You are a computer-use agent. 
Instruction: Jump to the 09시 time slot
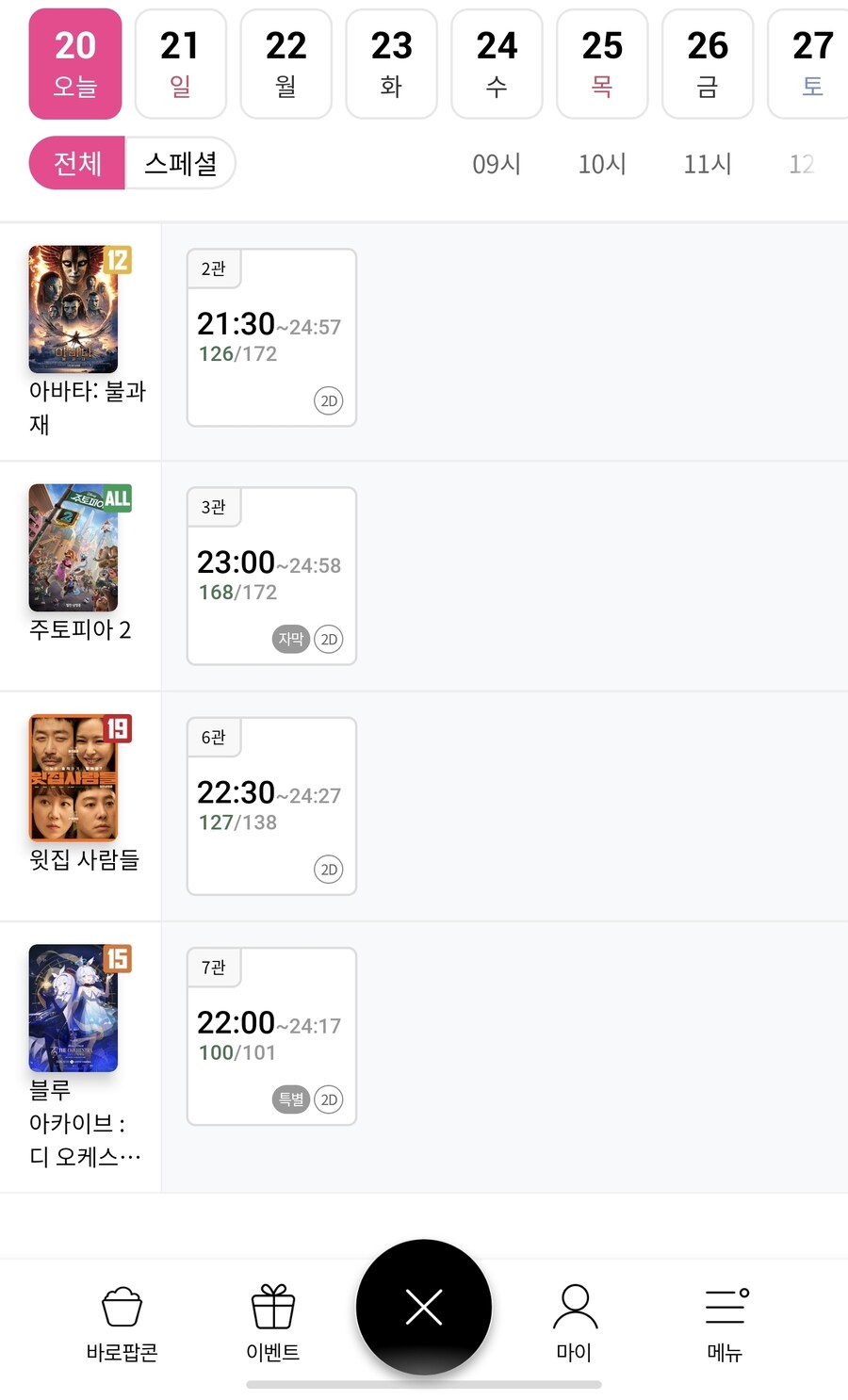tap(497, 164)
